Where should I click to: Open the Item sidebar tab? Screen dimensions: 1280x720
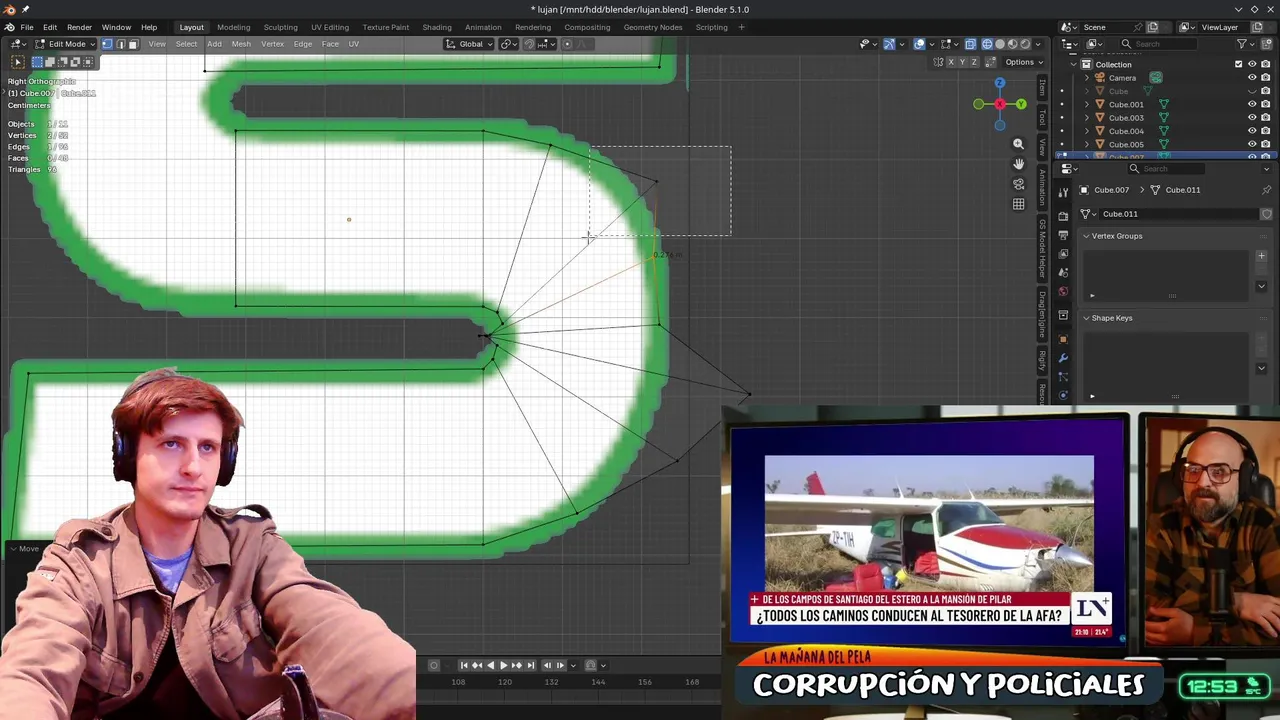click(x=1042, y=90)
